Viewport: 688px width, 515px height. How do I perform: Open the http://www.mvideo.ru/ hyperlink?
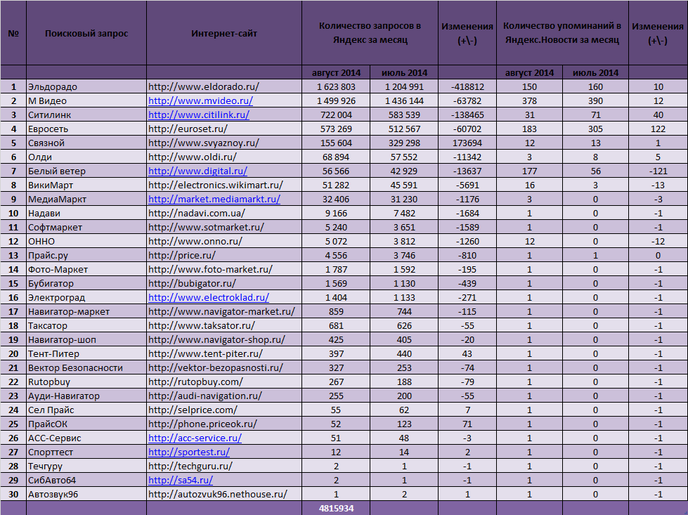(x=201, y=101)
